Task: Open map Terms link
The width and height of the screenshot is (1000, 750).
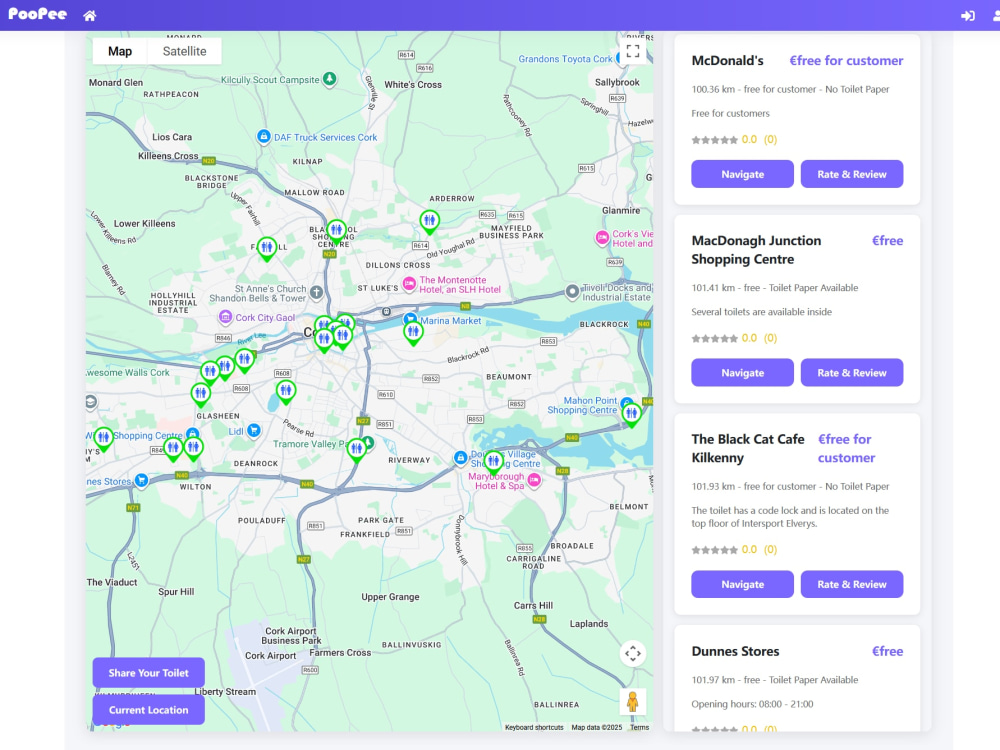Action: point(640,727)
